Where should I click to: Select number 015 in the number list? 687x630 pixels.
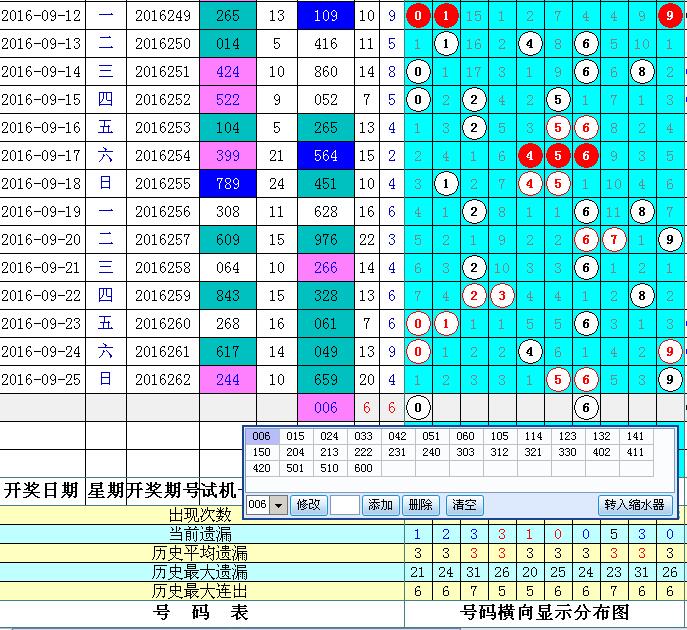pyautogui.click(x=294, y=437)
